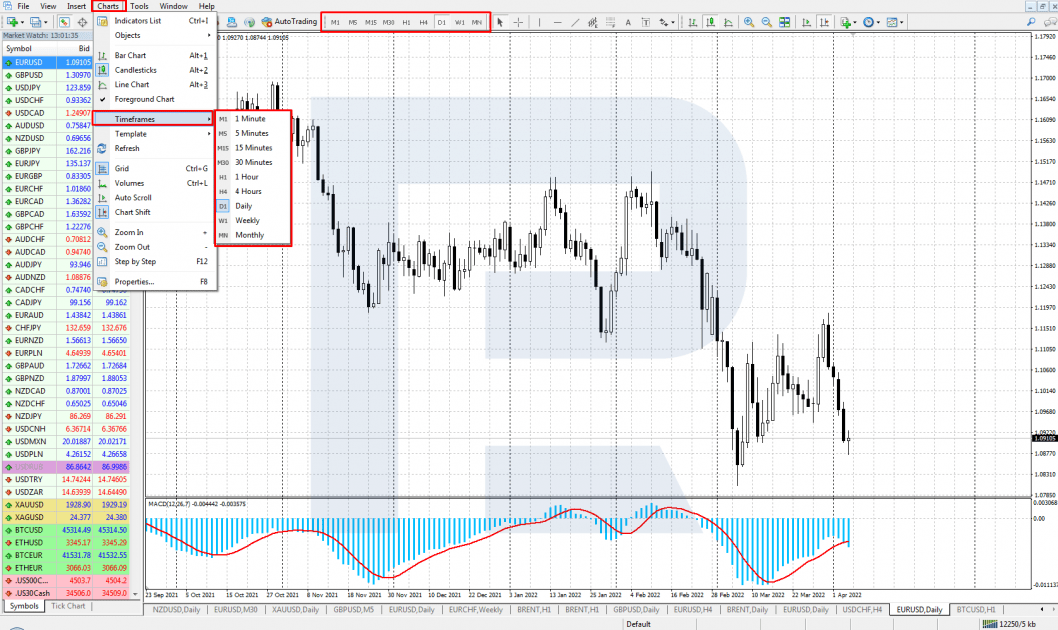
Task: Open the Tick Chart tab
Action: tap(68, 606)
